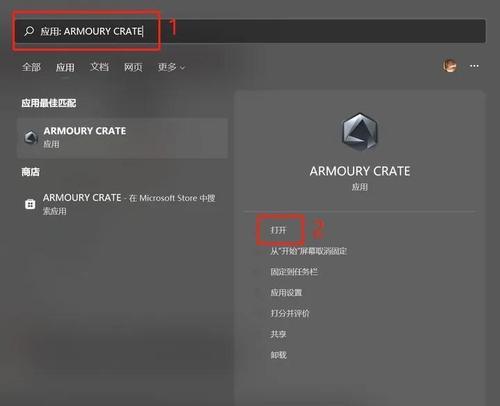Click 卸载 to uninstall the app
This screenshot has height=406, width=500.
(x=278, y=355)
